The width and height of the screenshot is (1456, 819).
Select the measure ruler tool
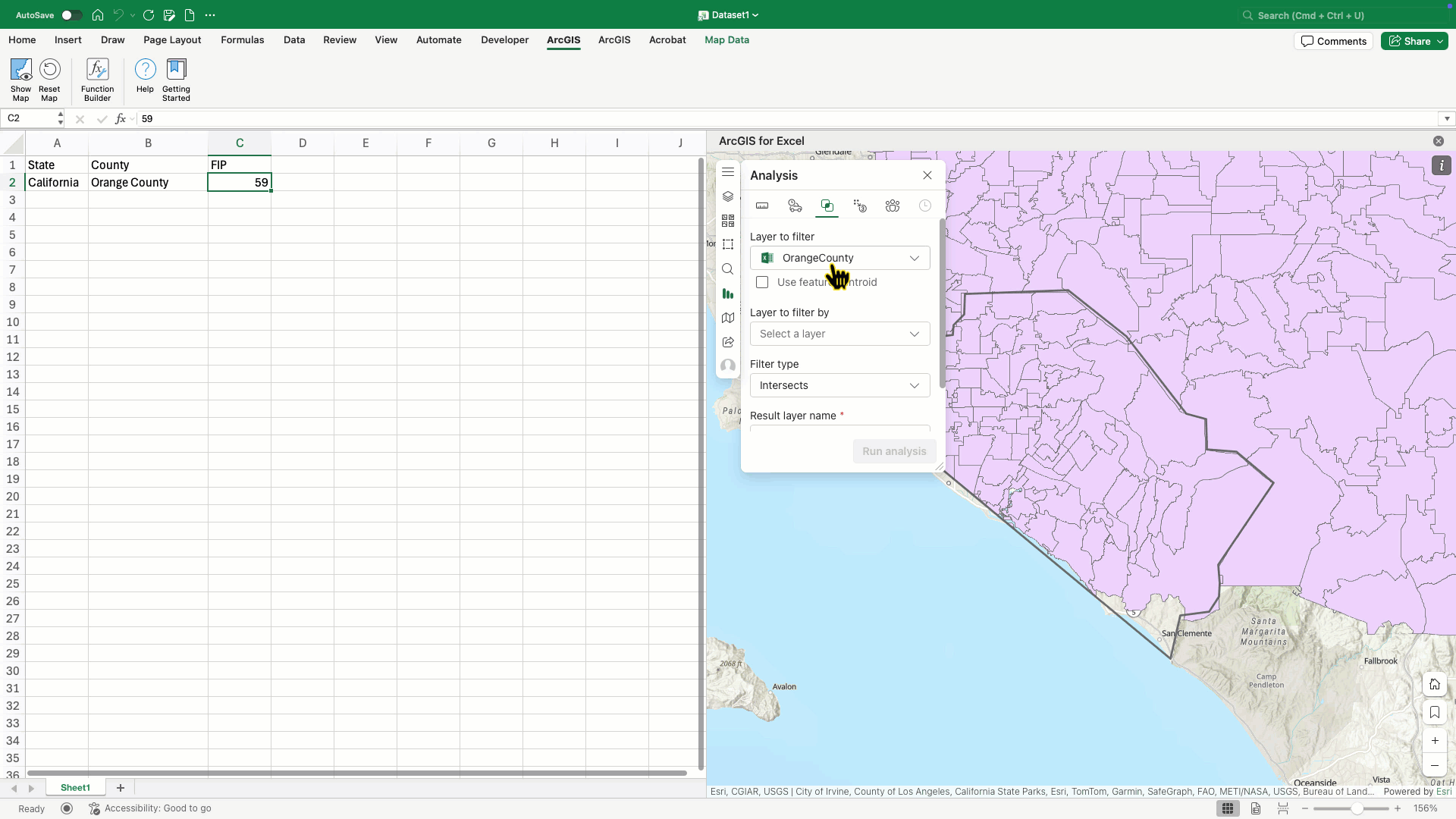762,206
